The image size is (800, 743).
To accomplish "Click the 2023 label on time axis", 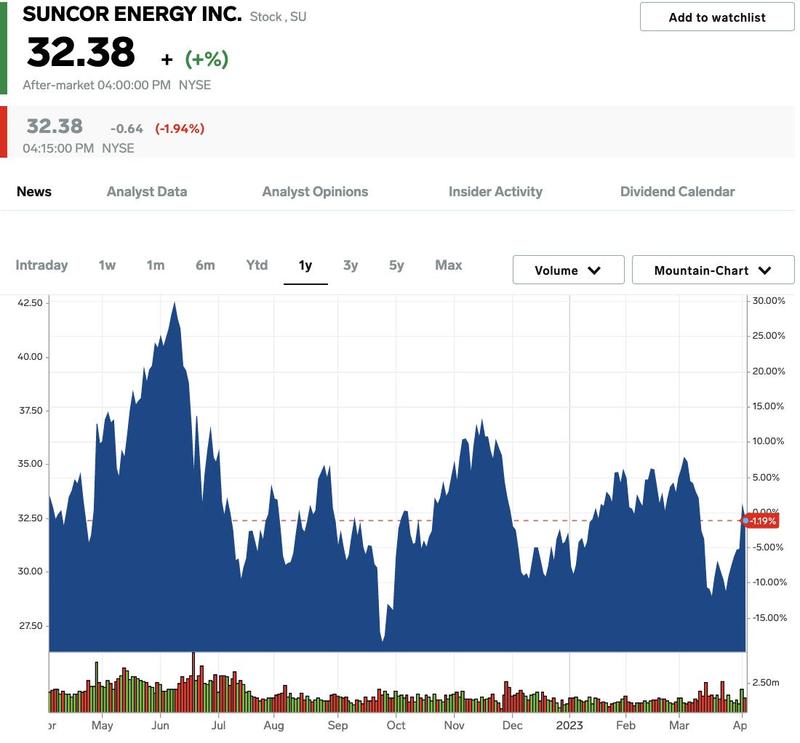I will tap(569, 725).
